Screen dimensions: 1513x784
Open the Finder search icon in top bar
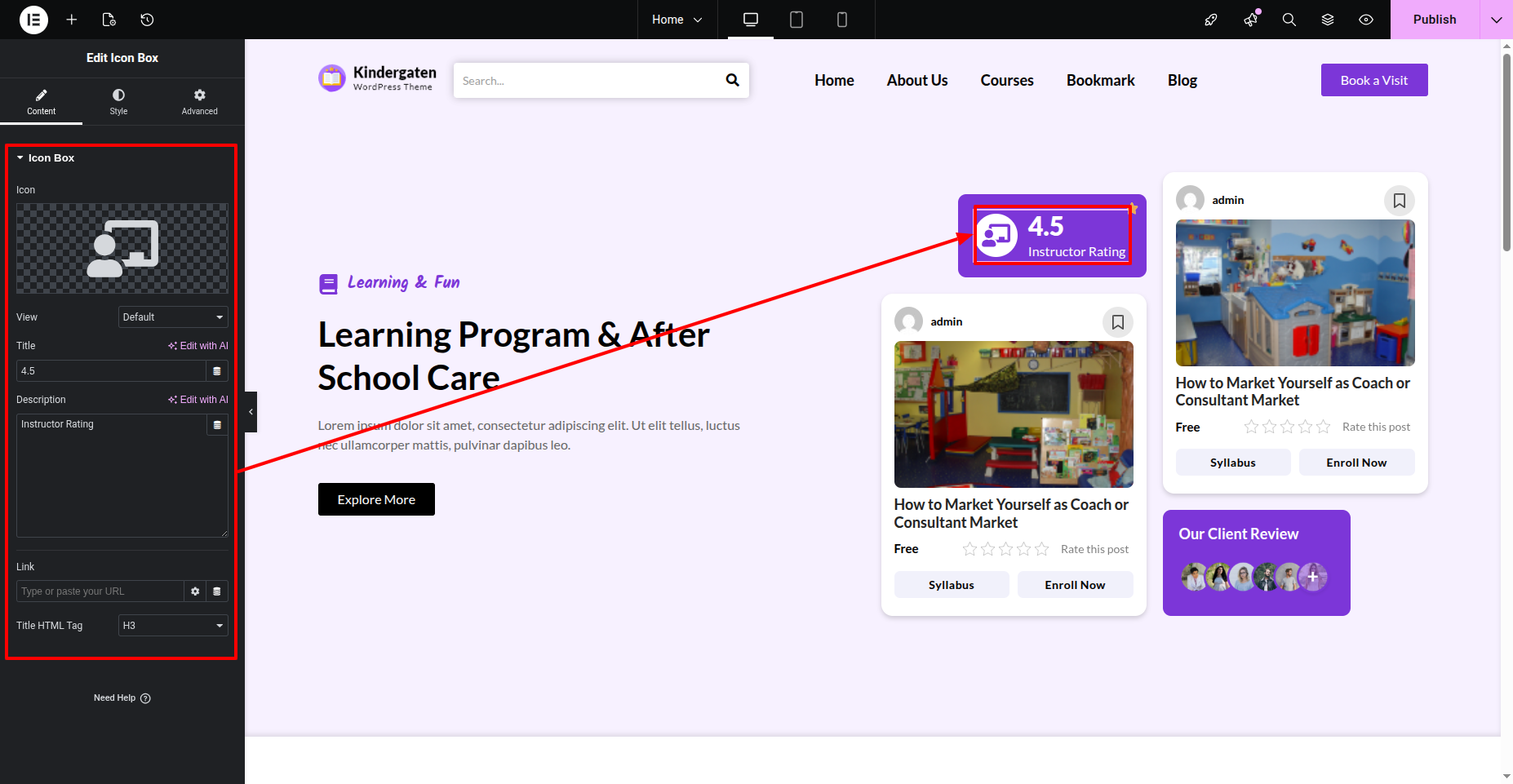pyautogui.click(x=1289, y=20)
